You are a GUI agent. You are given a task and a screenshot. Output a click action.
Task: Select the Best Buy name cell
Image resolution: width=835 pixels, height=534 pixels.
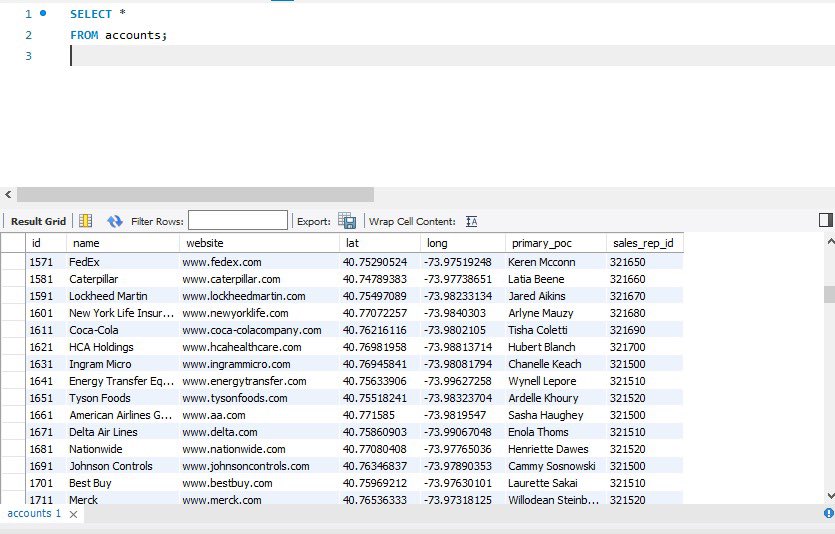[123, 483]
